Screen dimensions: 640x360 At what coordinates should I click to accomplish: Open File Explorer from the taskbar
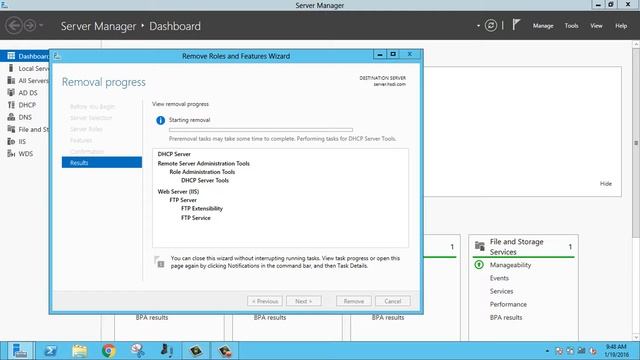click(x=80, y=351)
